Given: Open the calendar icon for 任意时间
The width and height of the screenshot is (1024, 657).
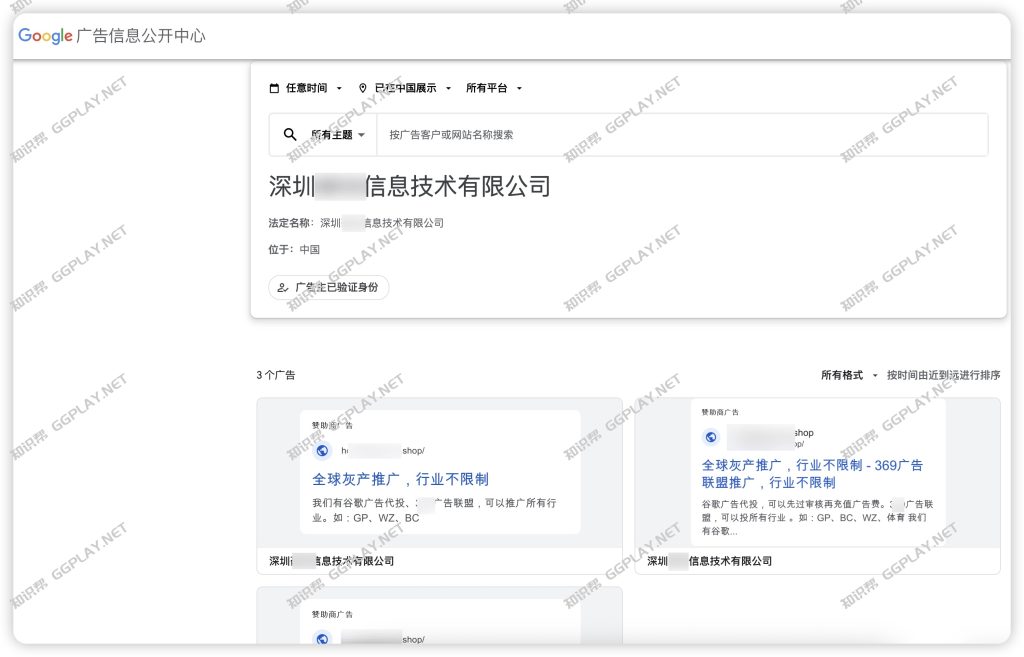Looking at the screenshot, I should pyautogui.click(x=274, y=88).
